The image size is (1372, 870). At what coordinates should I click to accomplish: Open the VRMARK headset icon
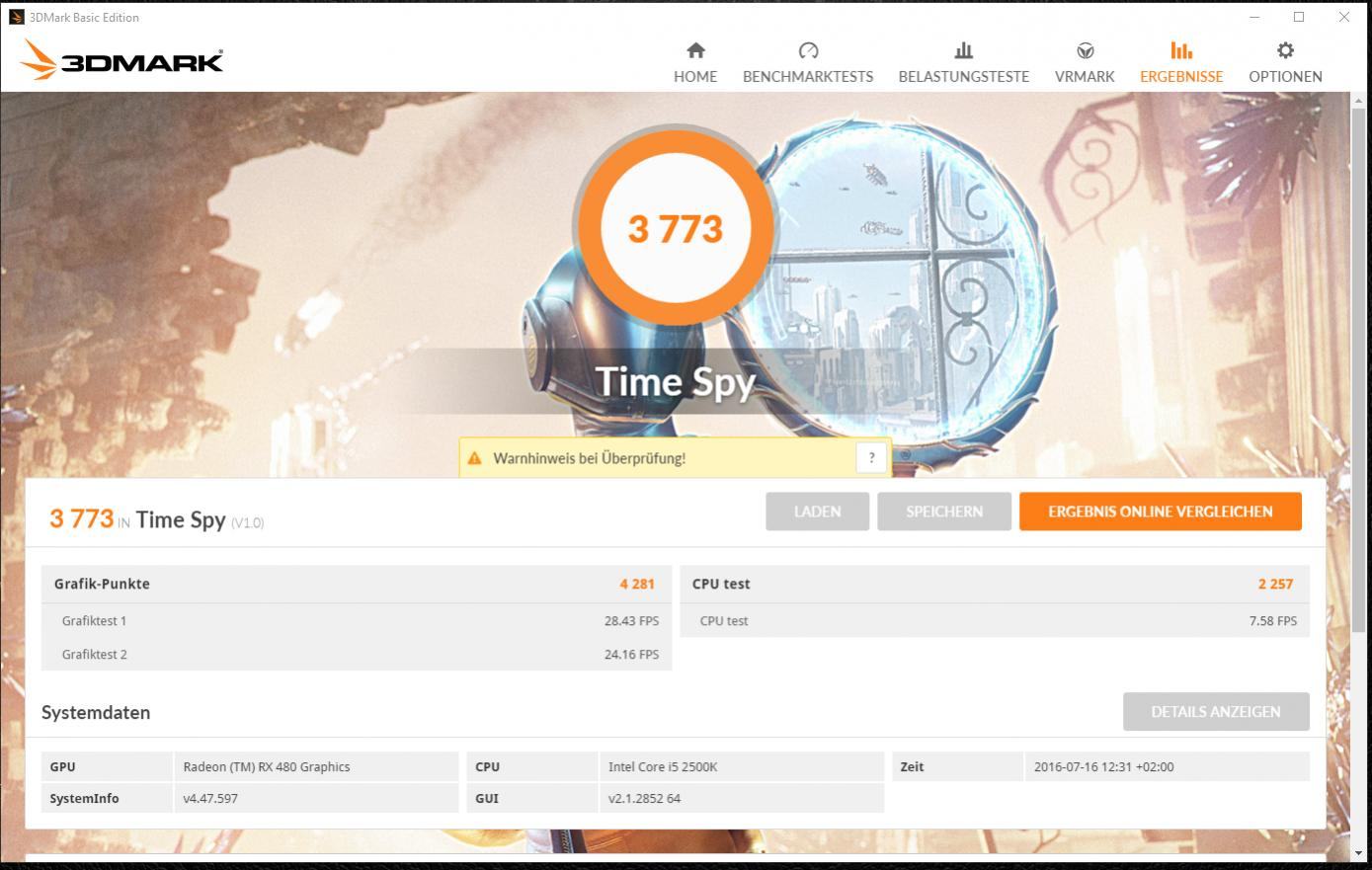click(x=1085, y=50)
